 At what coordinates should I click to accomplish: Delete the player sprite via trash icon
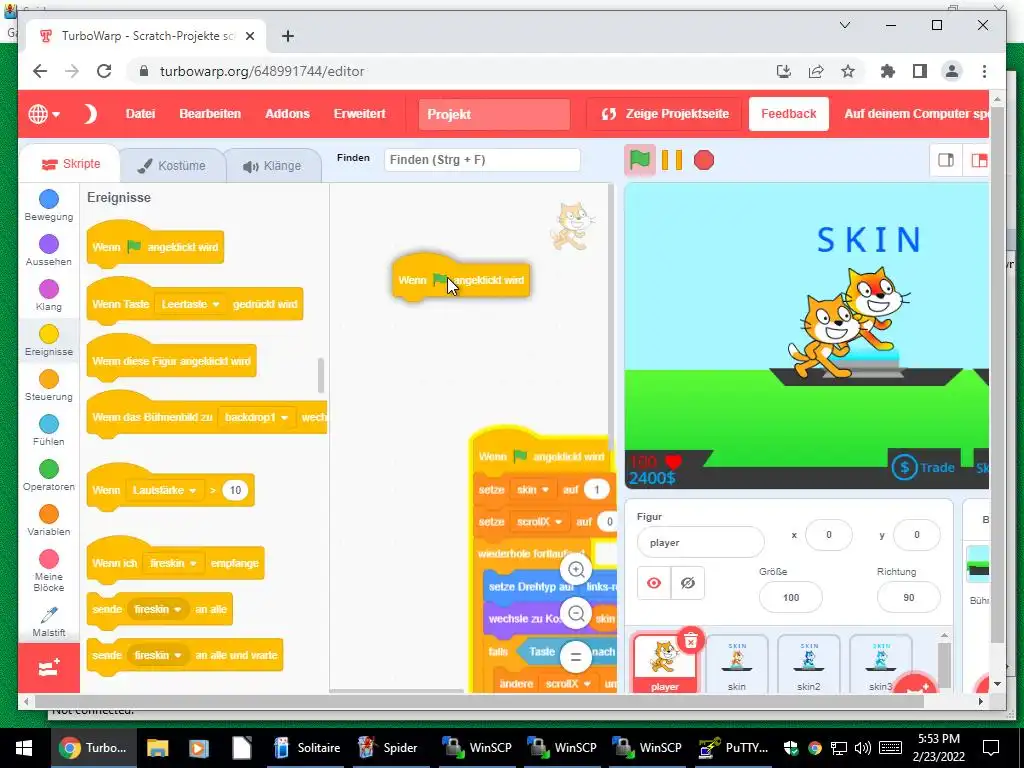[690, 641]
